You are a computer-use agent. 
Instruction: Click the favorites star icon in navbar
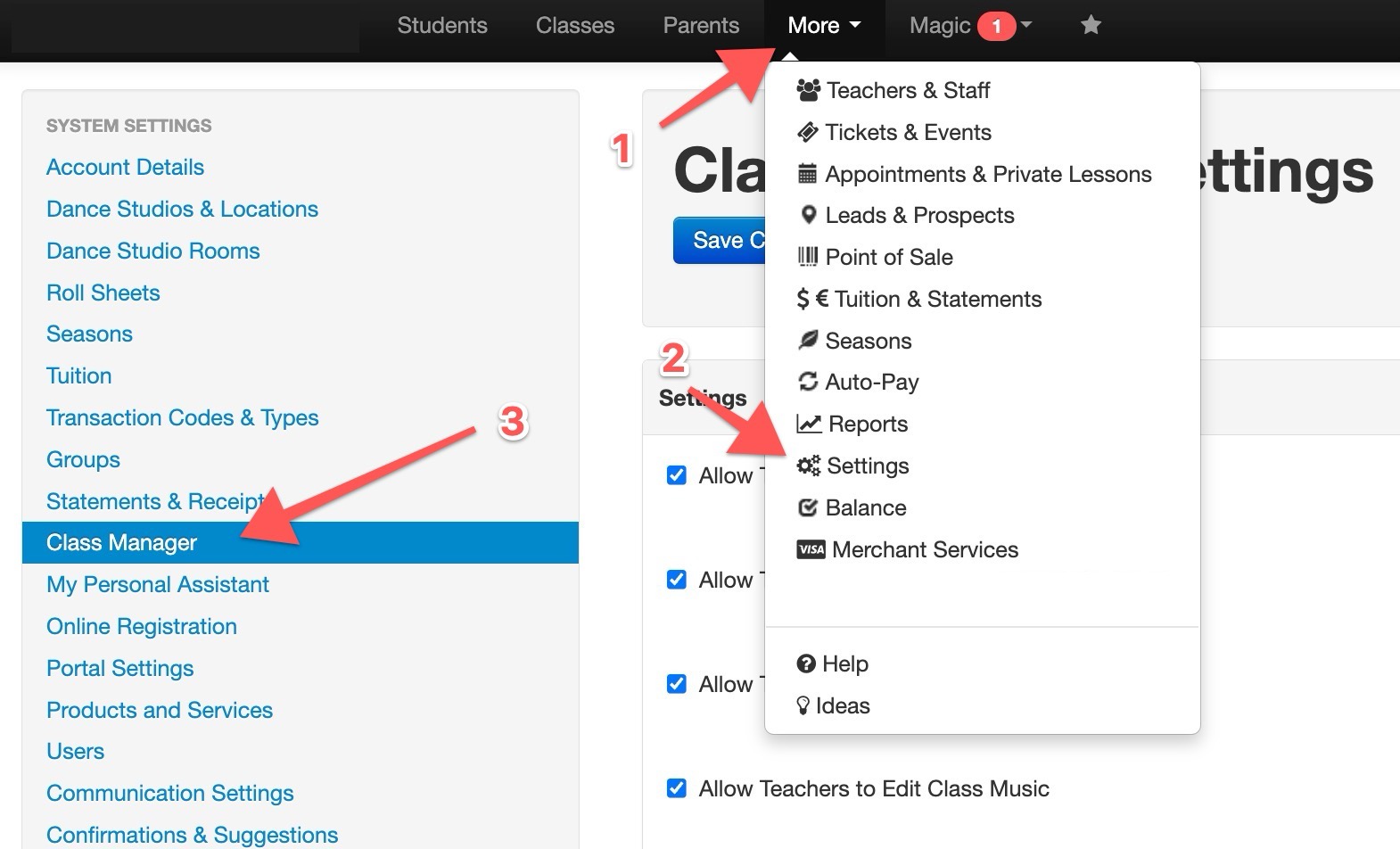[1091, 25]
